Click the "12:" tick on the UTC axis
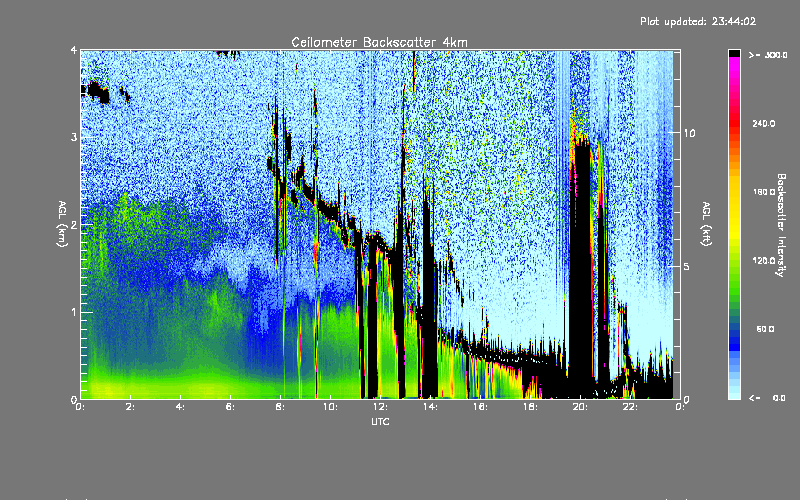The image size is (800, 500). (380, 407)
